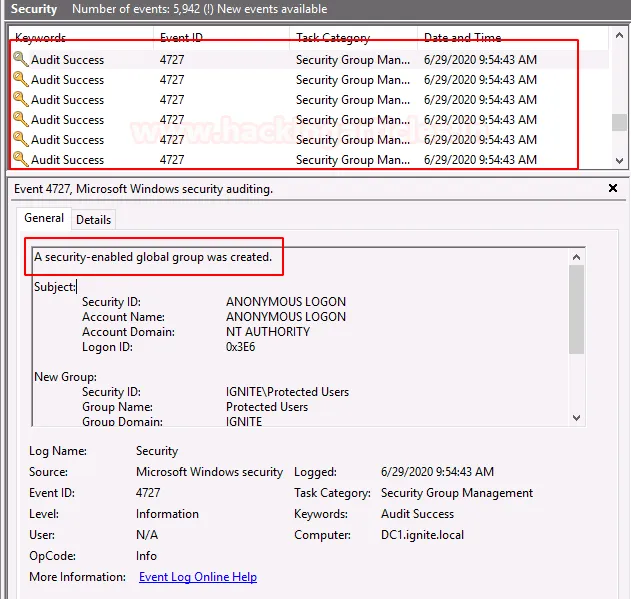Sort events by the Event ID column header

[x=181, y=38]
